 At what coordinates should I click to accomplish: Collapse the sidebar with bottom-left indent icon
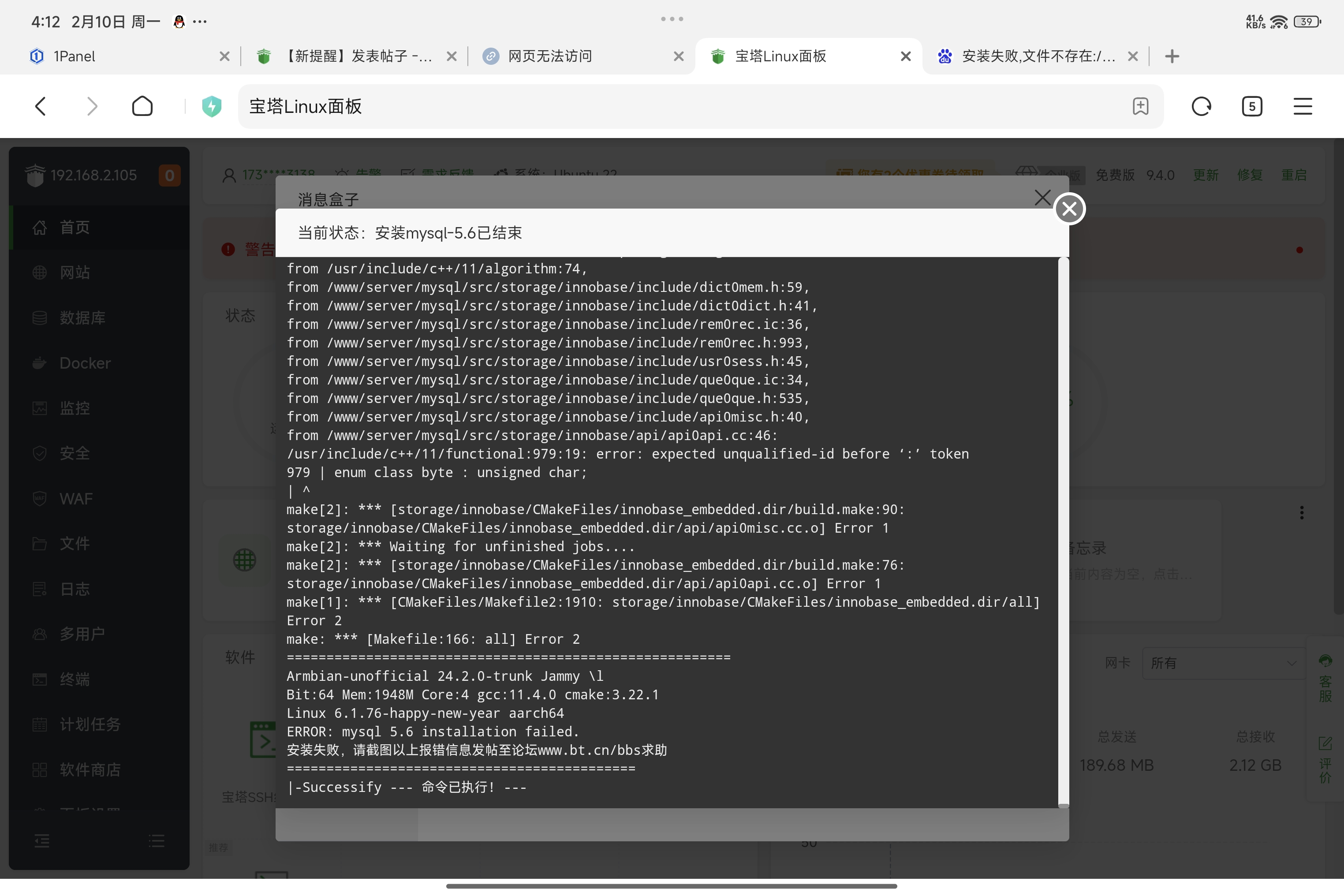tap(42, 841)
